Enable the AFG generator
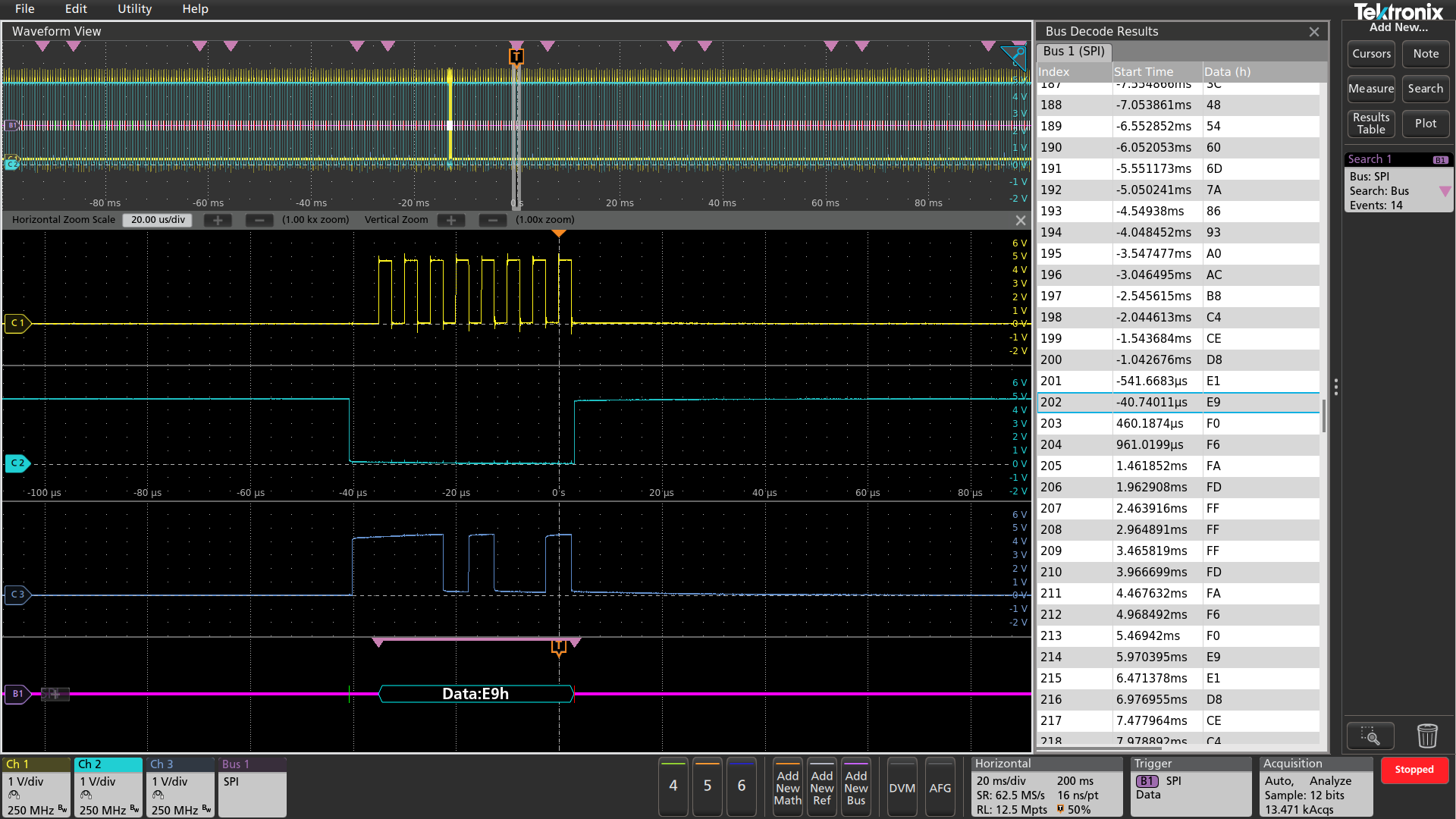 tap(940, 788)
